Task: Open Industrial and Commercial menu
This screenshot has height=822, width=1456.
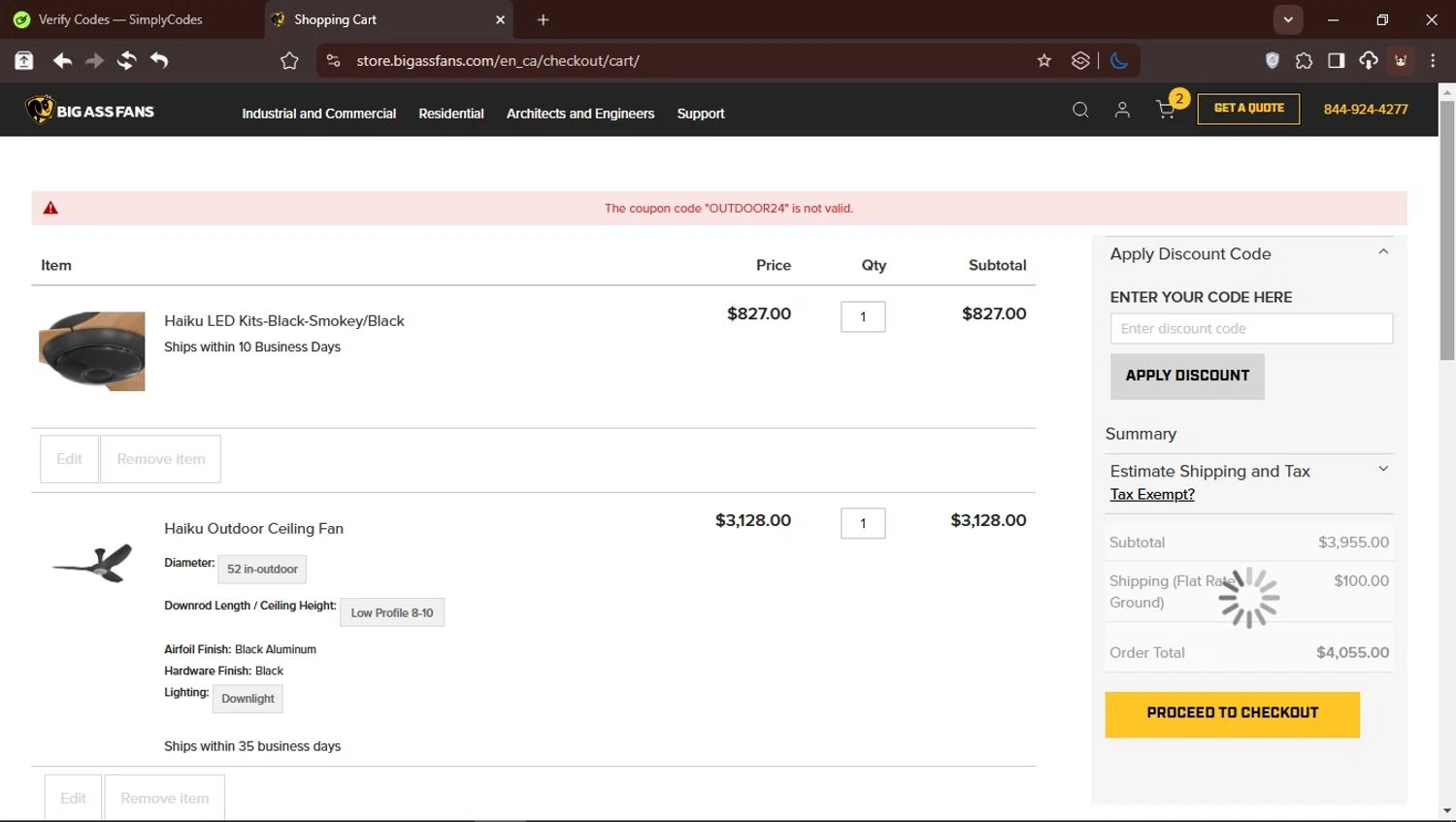Action: 319,114
